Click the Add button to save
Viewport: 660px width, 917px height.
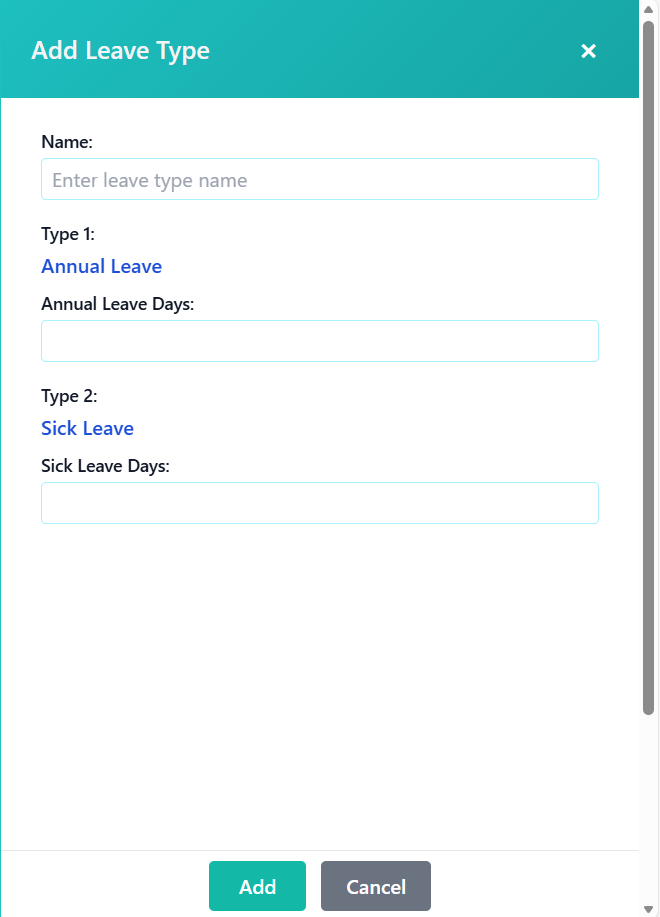click(257, 886)
